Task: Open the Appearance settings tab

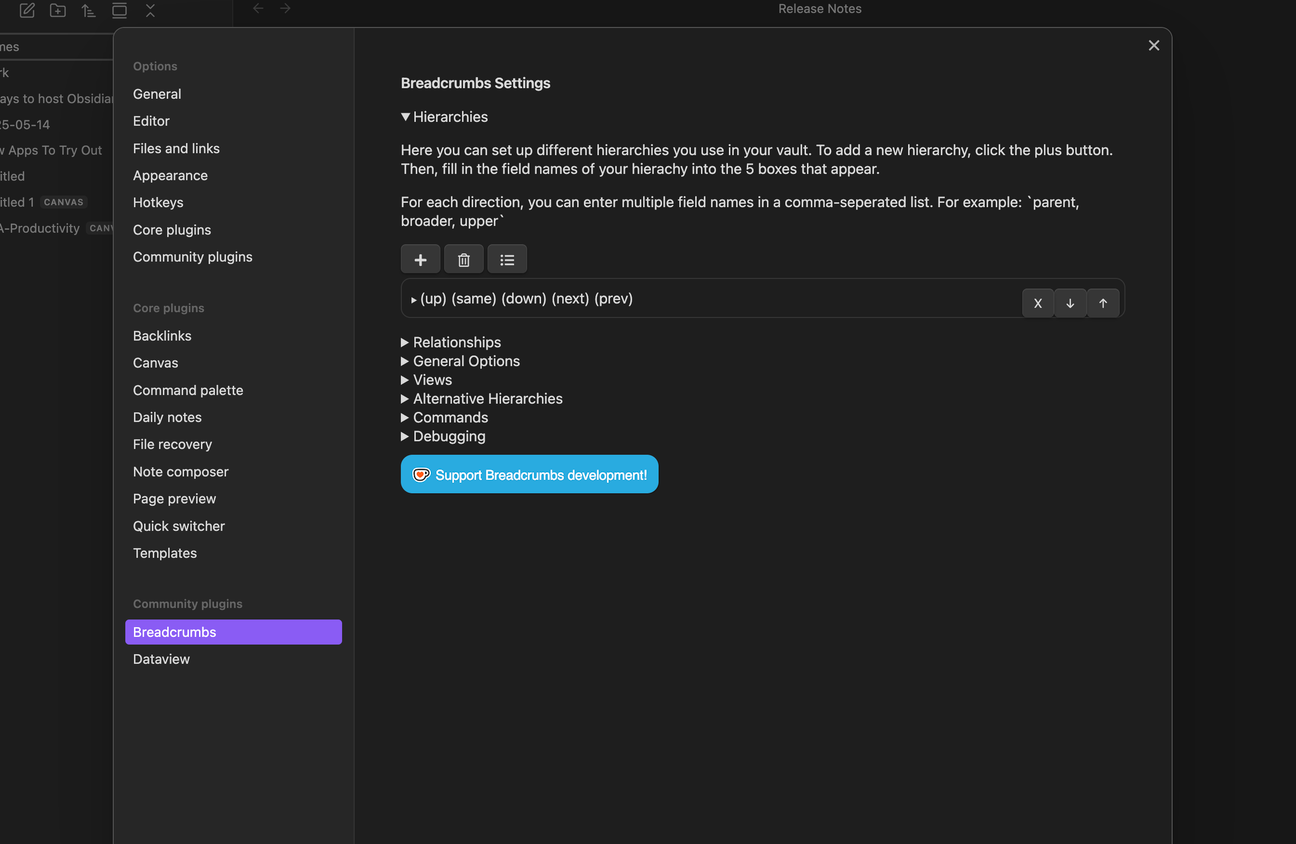Action: click(170, 175)
